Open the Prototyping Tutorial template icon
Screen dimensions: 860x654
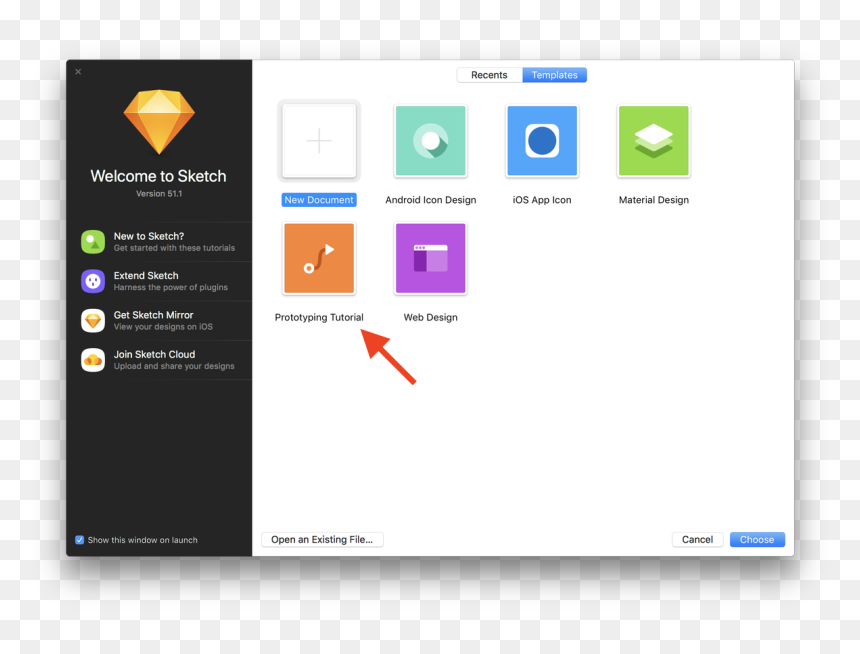[319, 258]
